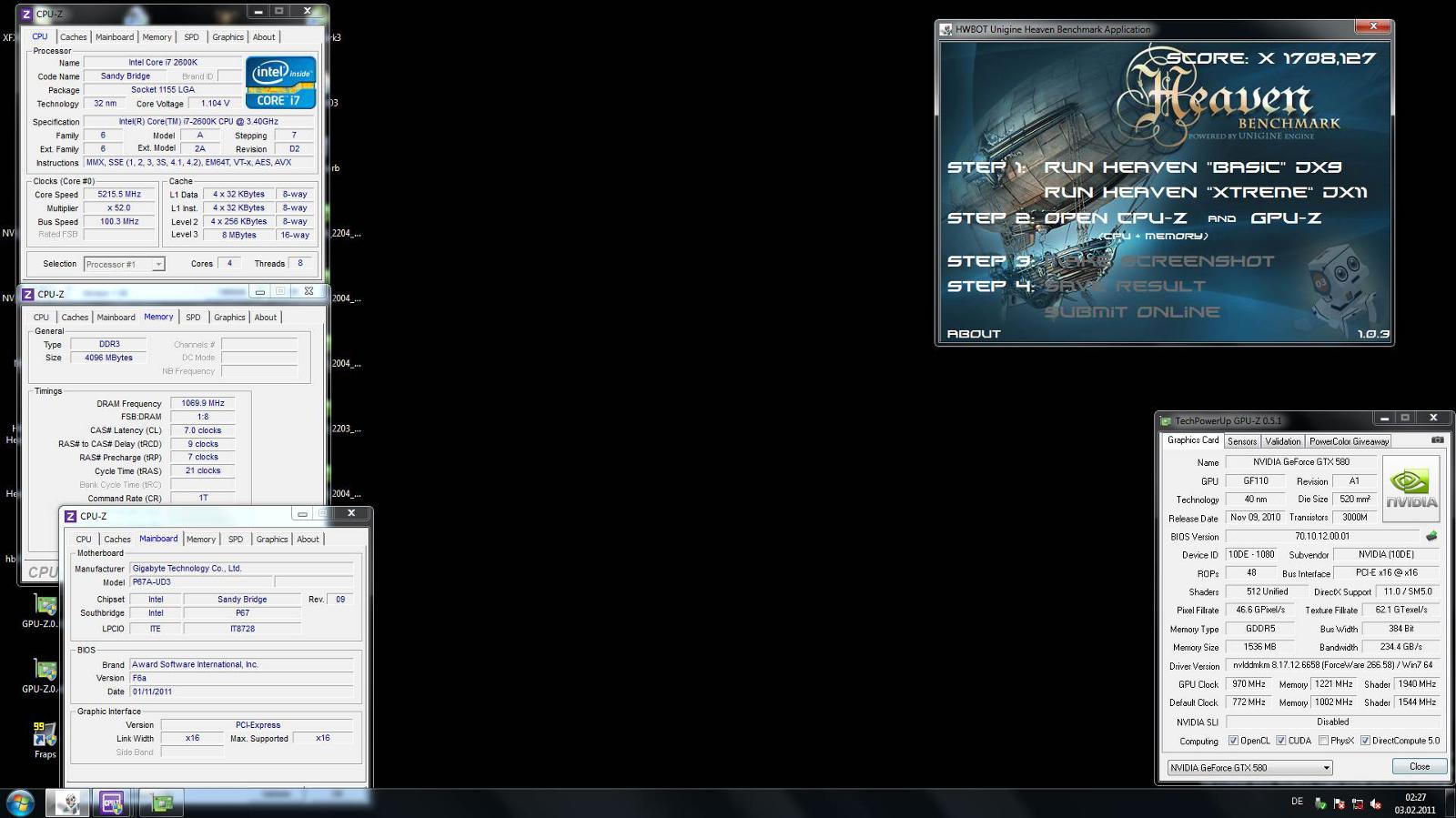Click the title icon of CPU-Z Mainboard window
Image resolution: width=1456 pixels, height=818 pixels.
tap(70, 516)
